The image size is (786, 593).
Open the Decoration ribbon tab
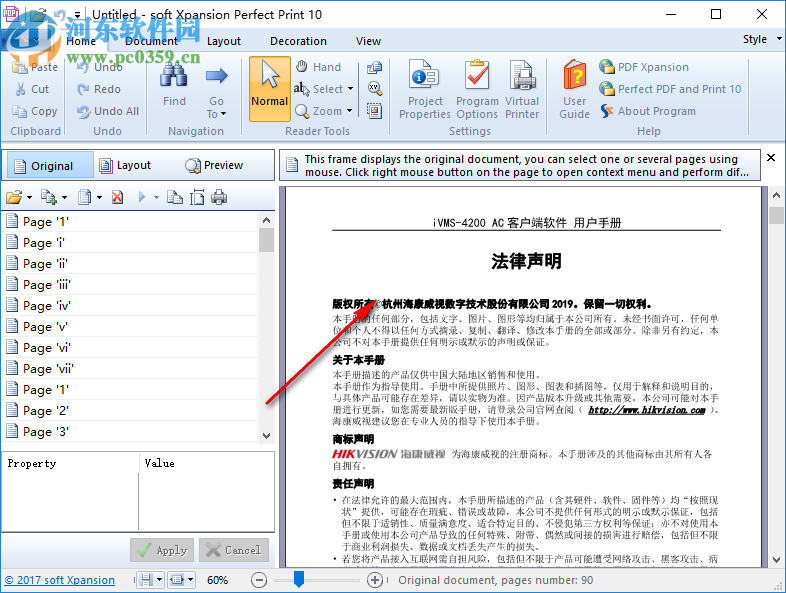click(x=298, y=41)
